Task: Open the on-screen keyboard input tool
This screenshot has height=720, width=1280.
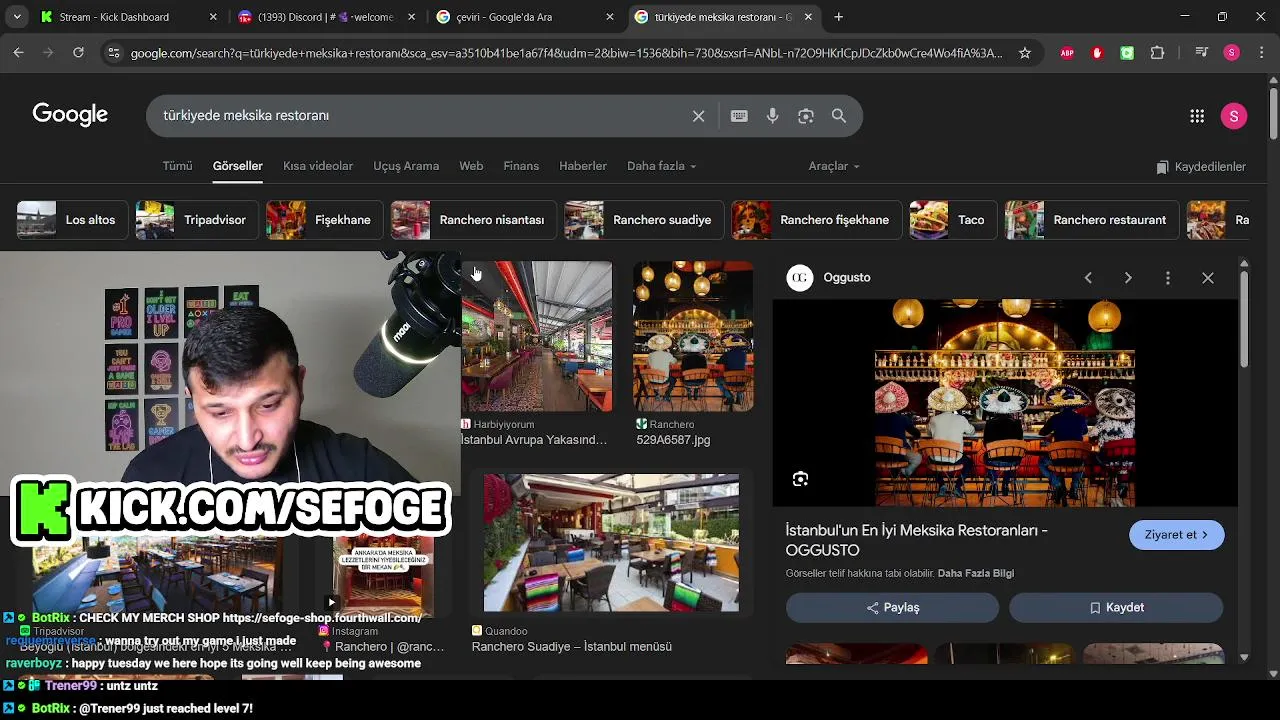Action: (x=739, y=116)
